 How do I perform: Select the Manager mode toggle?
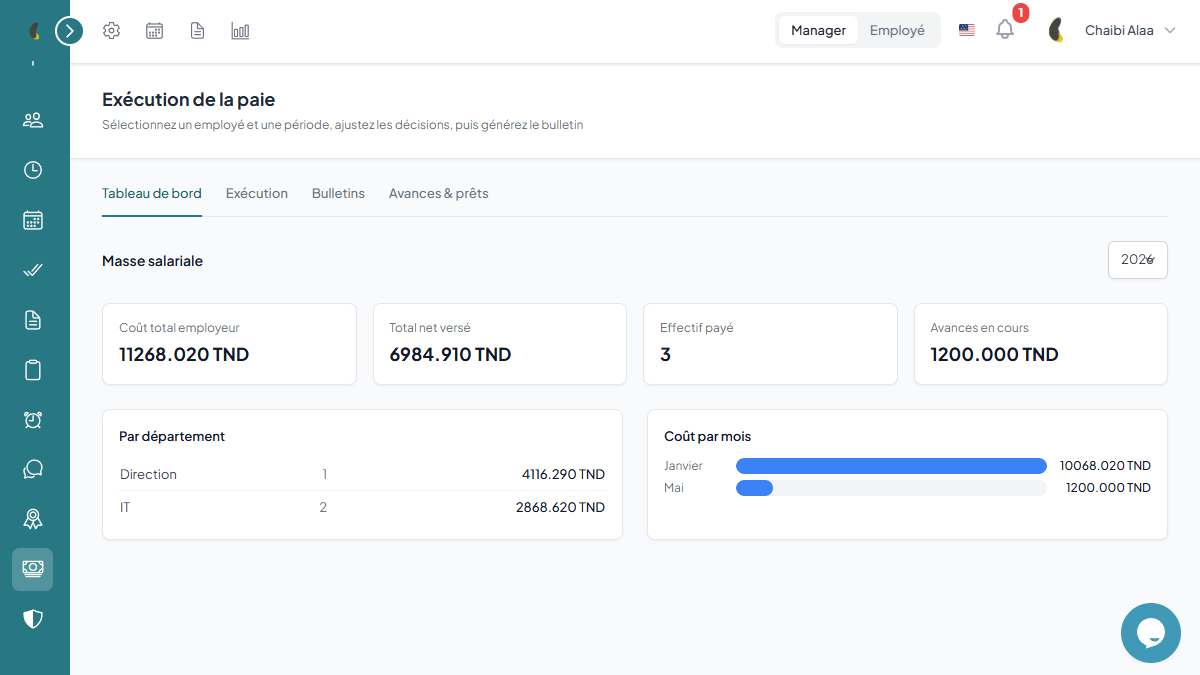818,30
